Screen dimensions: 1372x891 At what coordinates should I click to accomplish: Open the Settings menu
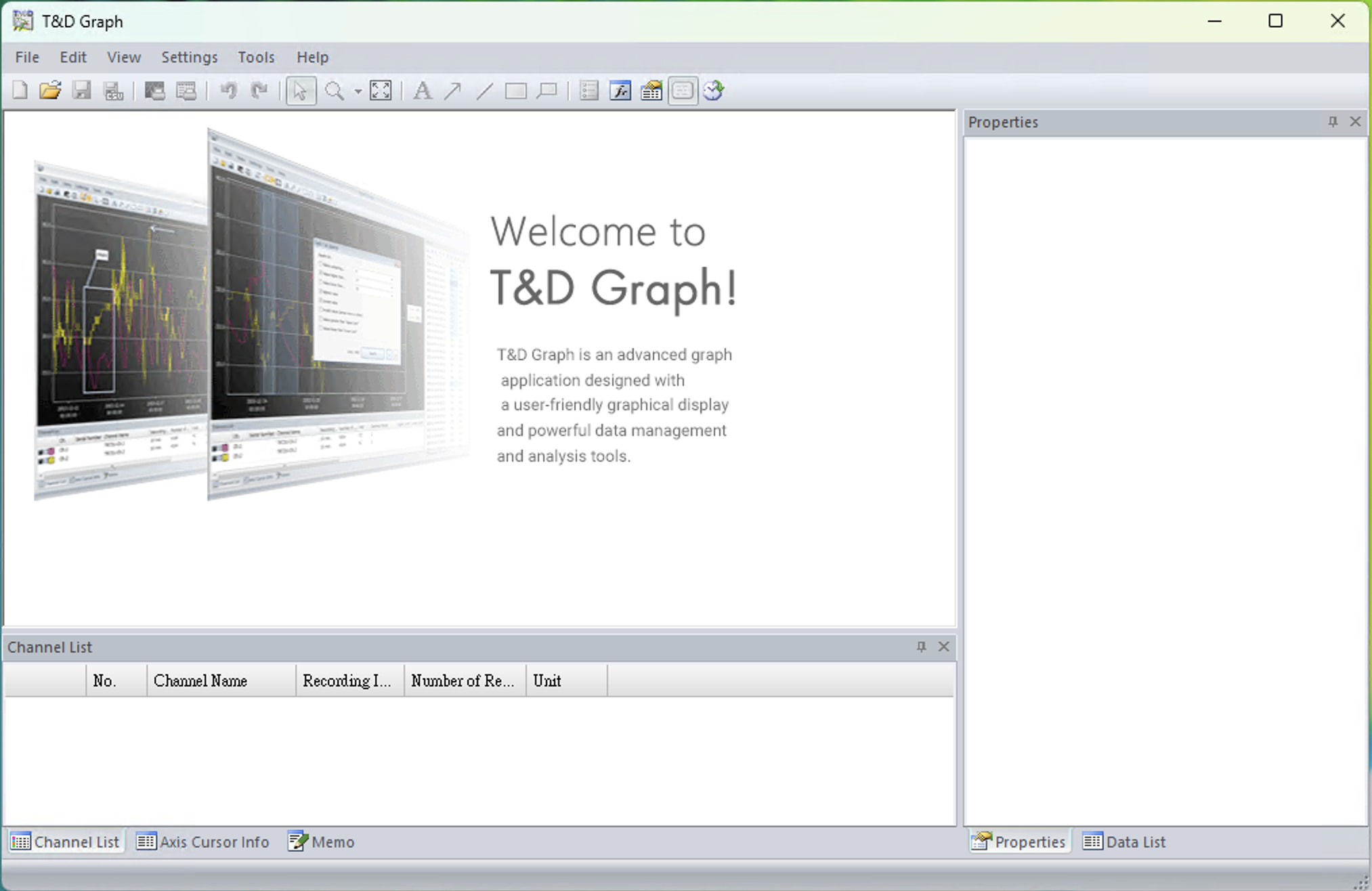[189, 58]
